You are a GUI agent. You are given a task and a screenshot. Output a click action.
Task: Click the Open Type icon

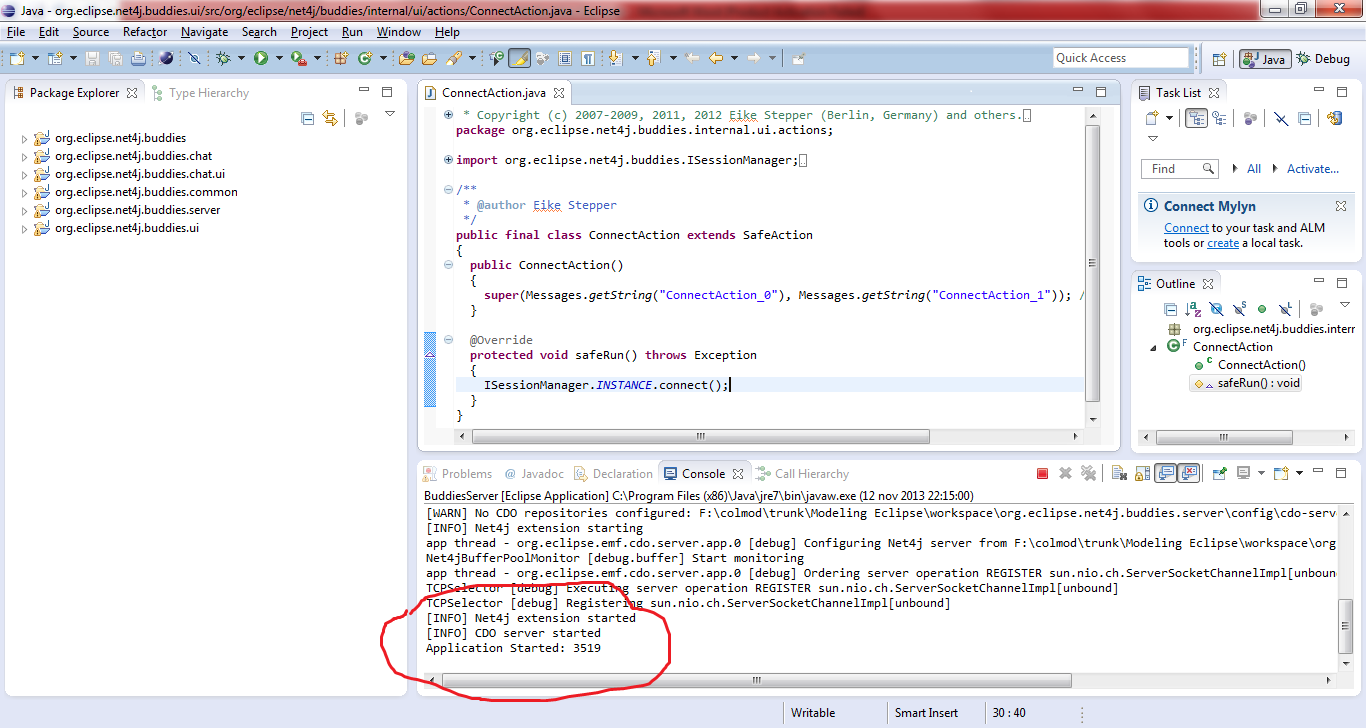(407, 58)
